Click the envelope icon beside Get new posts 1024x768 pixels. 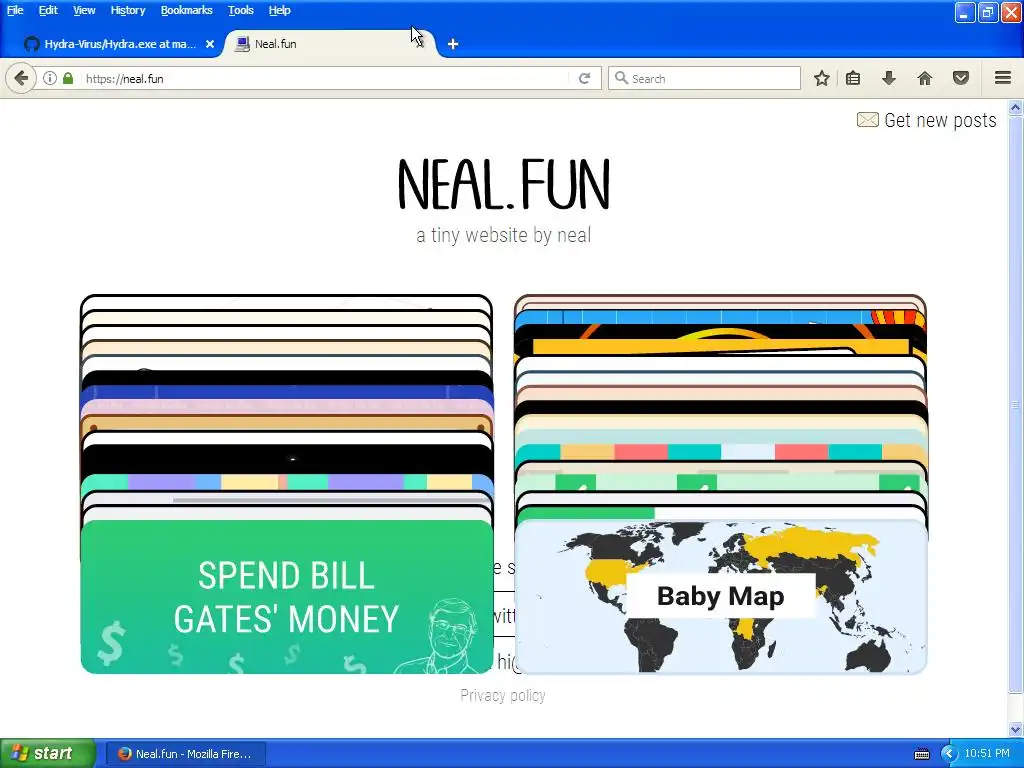867,120
